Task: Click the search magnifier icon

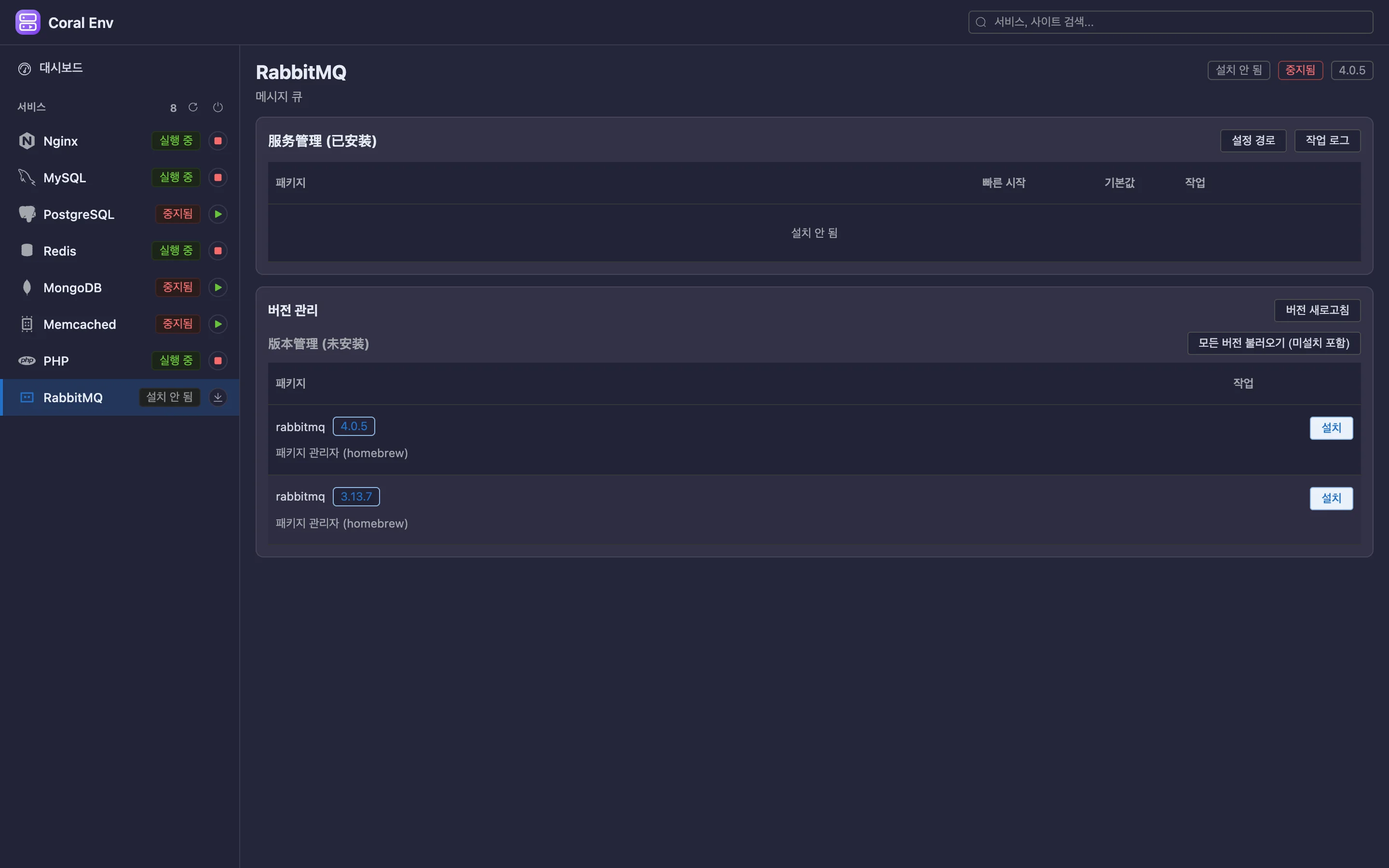Action: coord(981,22)
